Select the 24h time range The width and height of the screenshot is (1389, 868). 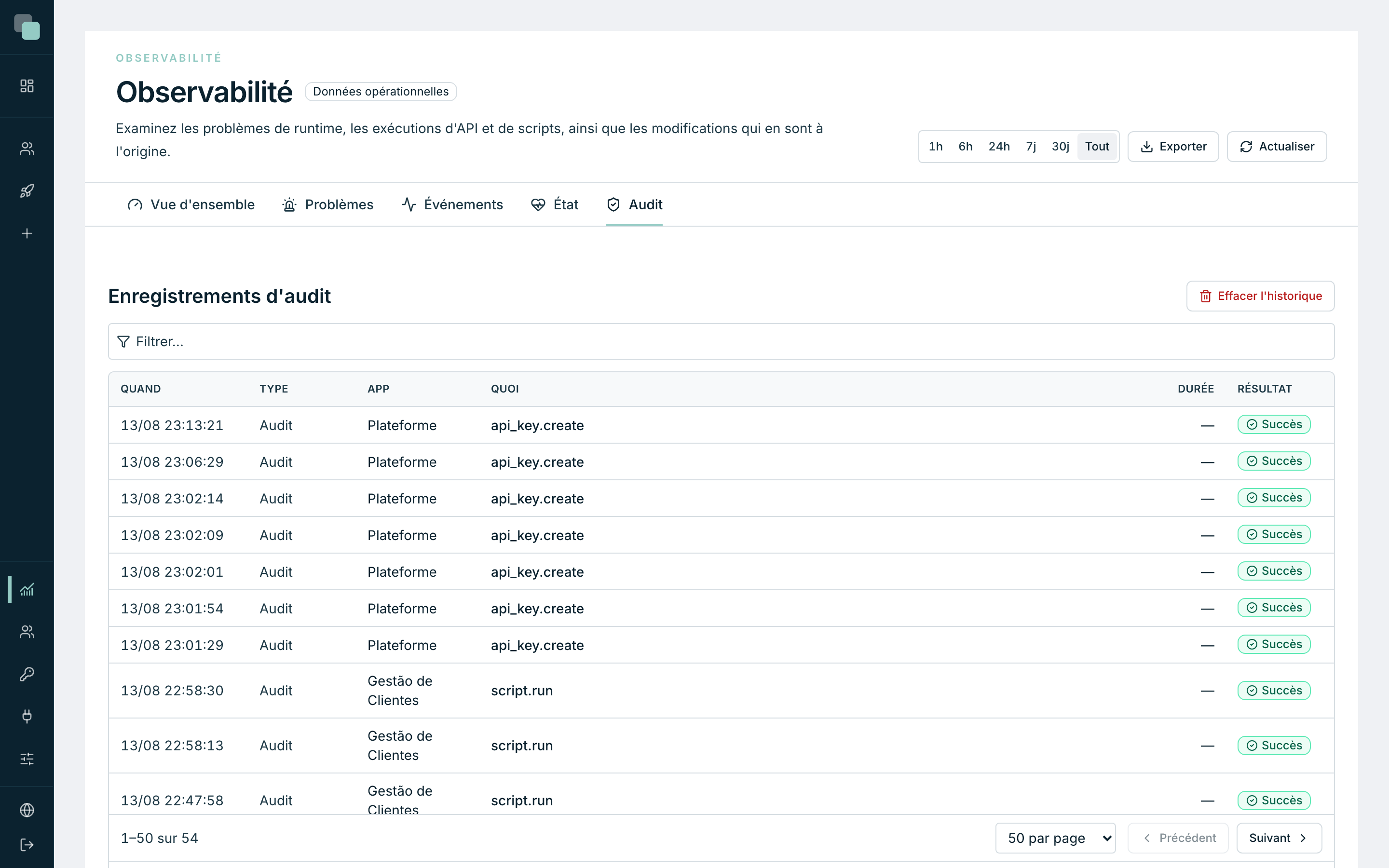pyautogui.click(x=999, y=147)
